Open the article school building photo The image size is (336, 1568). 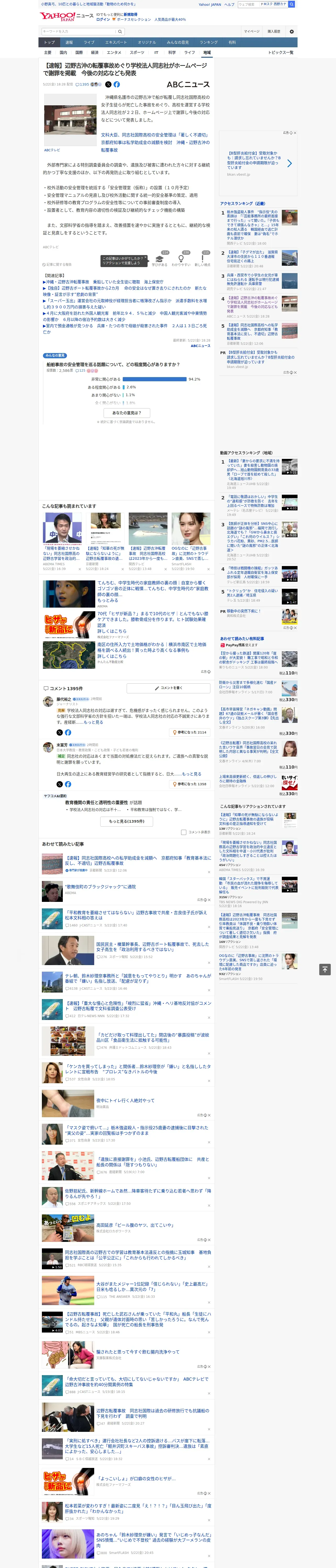[x=70, y=120]
